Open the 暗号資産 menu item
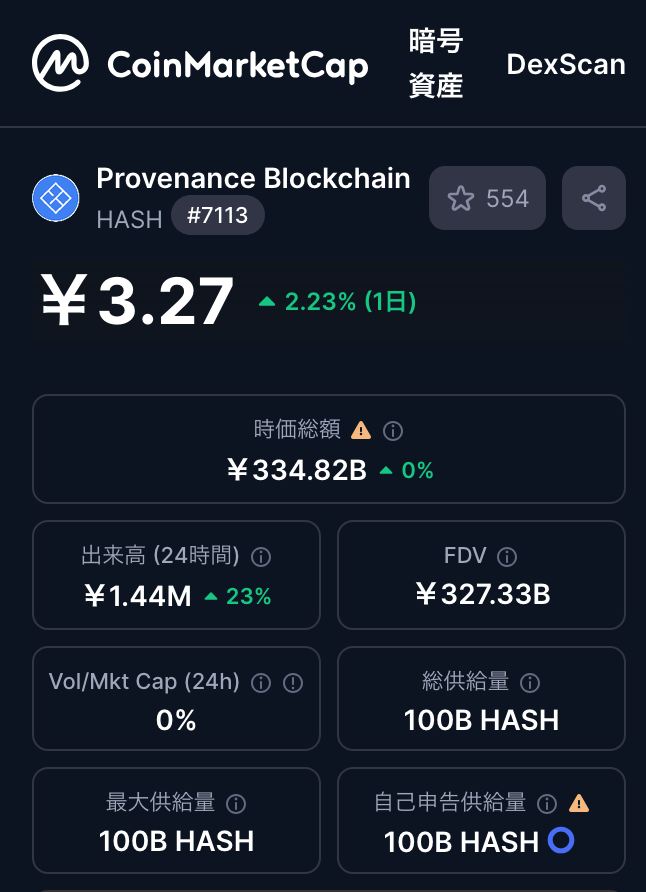Viewport: 646px width, 892px height. (x=436, y=63)
